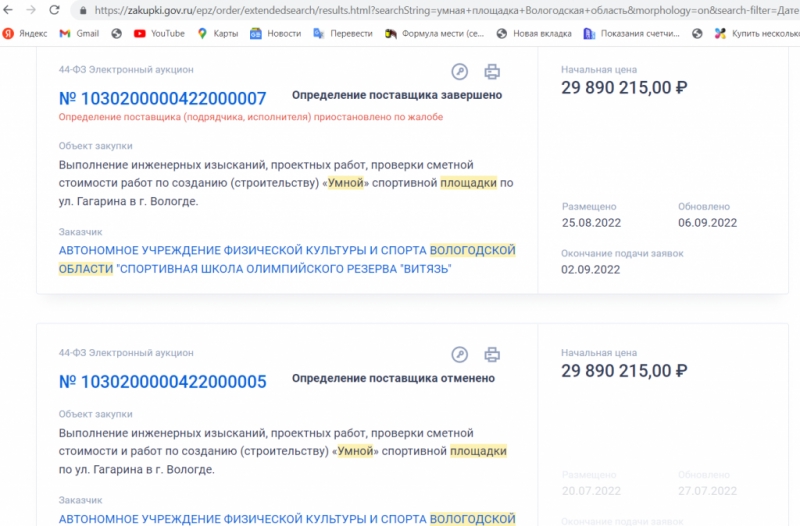Click the signature key icon for tender 0422000007
This screenshot has width=800, height=526.
click(460, 71)
